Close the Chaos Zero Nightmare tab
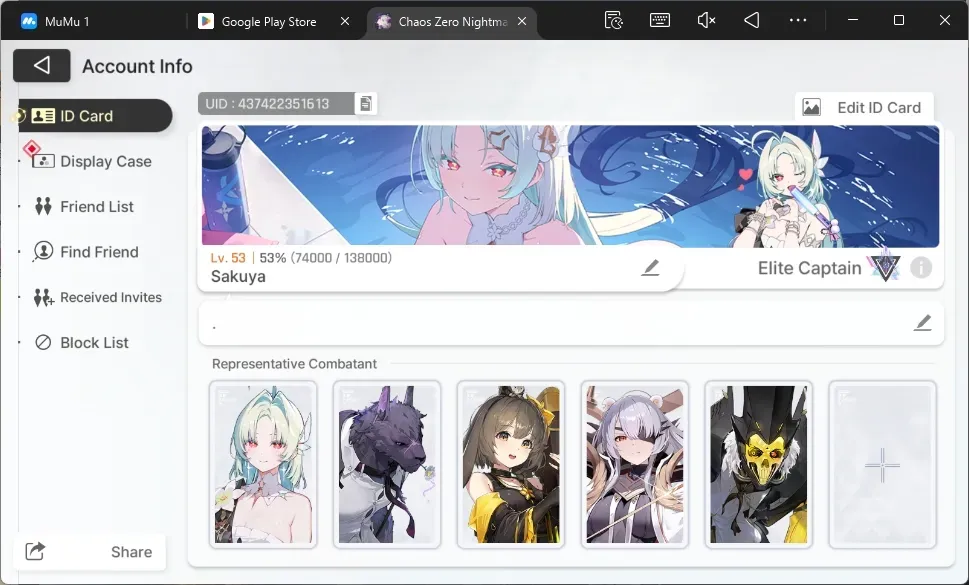969x585 pixels. click(522, 22)
